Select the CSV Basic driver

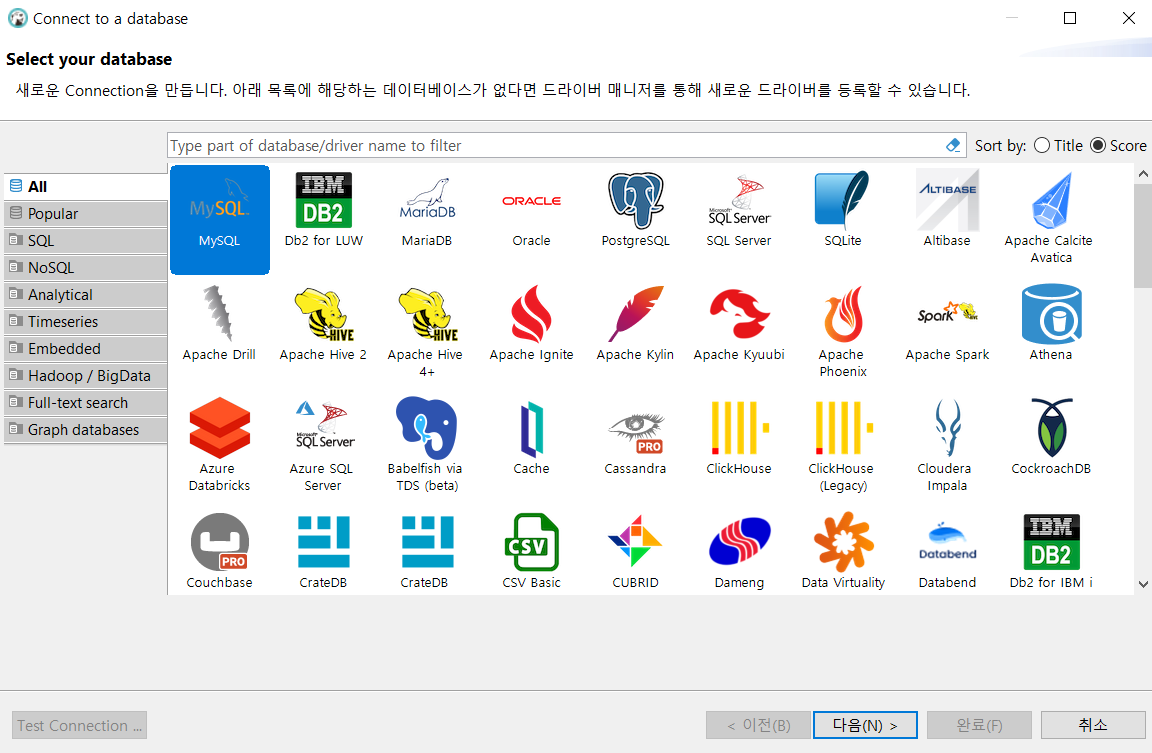[x=531, y=552]
